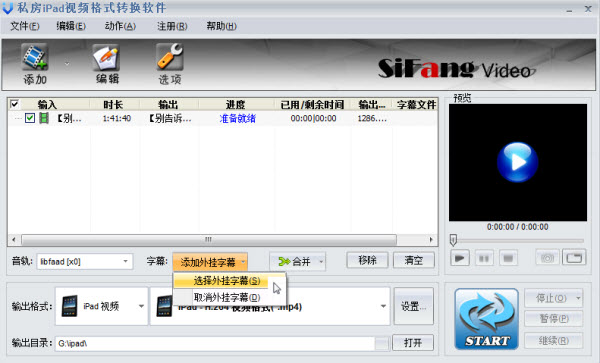Click the 00:00|00:00 time cell
Image resolution: width=600 pixels, height=363 pixels.
pos(313,118)
